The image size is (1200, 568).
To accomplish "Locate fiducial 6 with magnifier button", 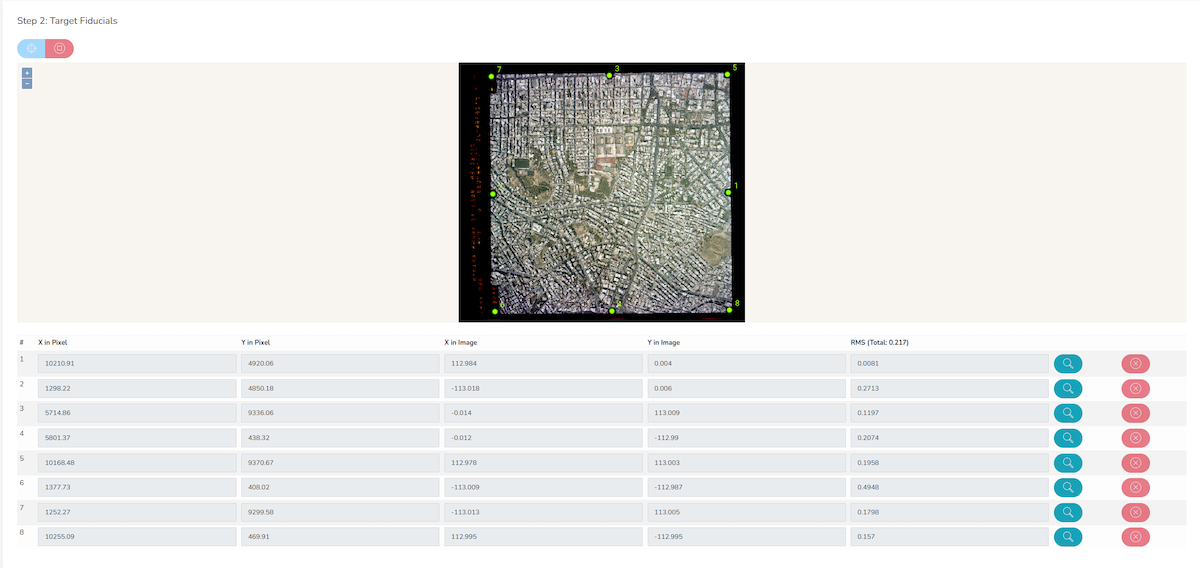I will 1067,487.
